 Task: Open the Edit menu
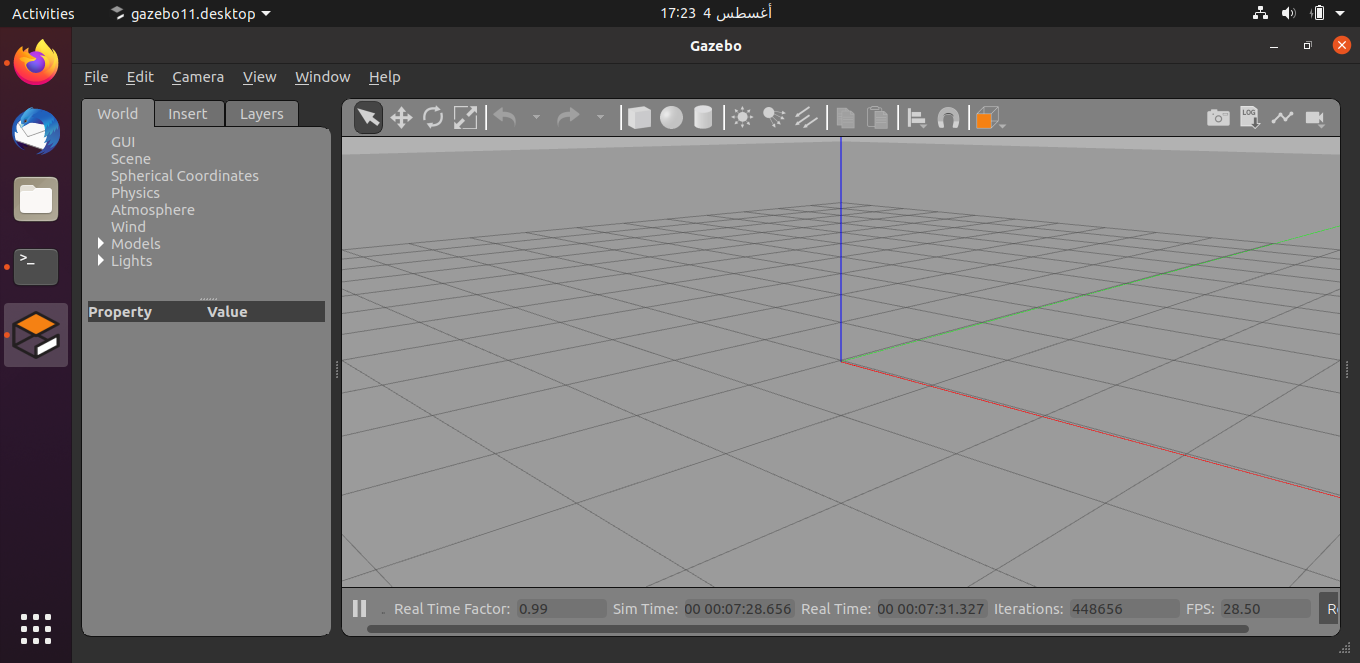pyautogui.click(x=140, y=77)
